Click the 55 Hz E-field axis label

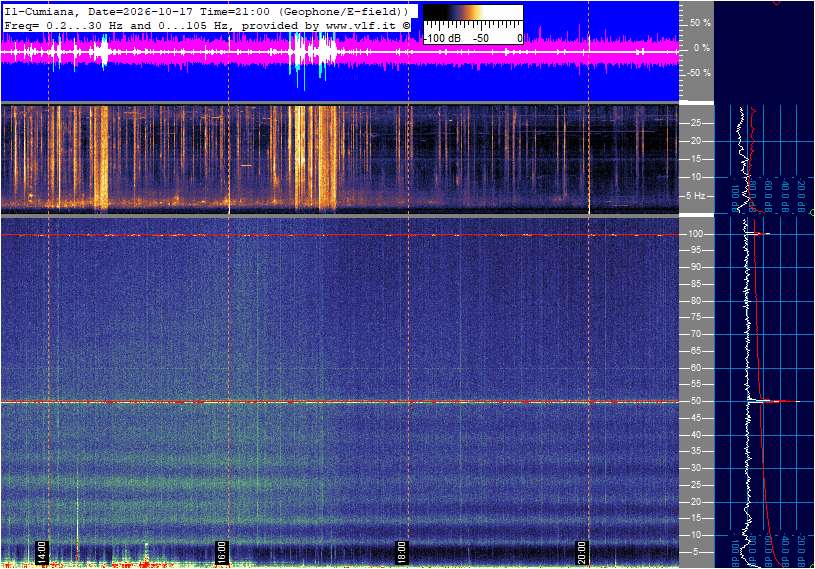pyautogui.click(x=695, y=385)
